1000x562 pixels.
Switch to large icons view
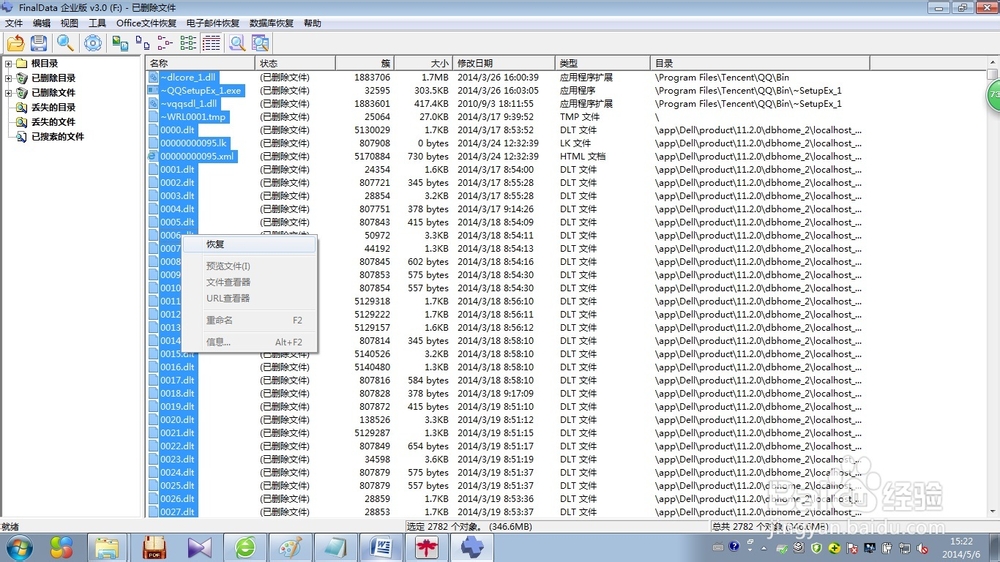click(120, 43)
